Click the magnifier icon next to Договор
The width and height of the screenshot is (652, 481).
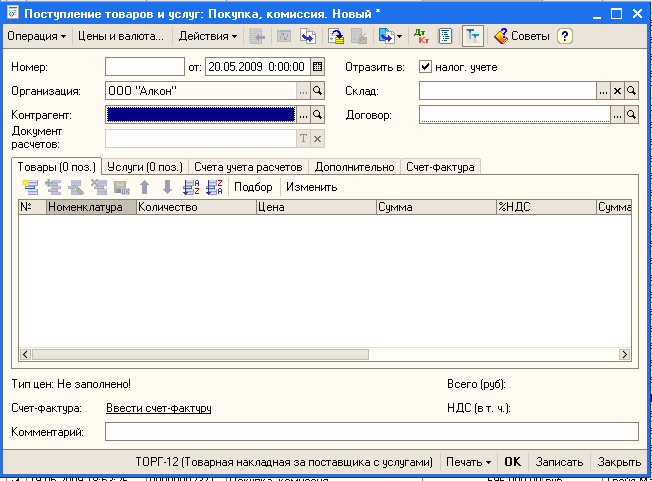pos(632,115)
